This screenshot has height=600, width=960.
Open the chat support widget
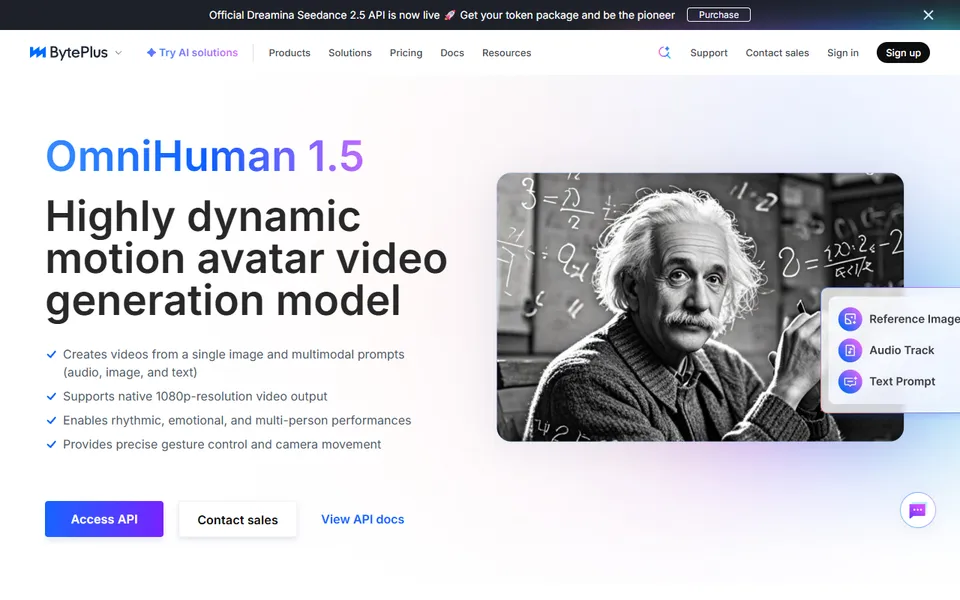pyautogui.click(x=918, y=510)
